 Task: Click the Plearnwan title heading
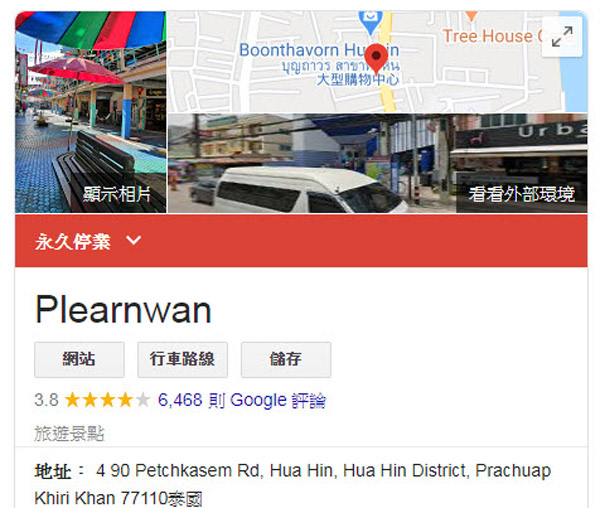123,310
